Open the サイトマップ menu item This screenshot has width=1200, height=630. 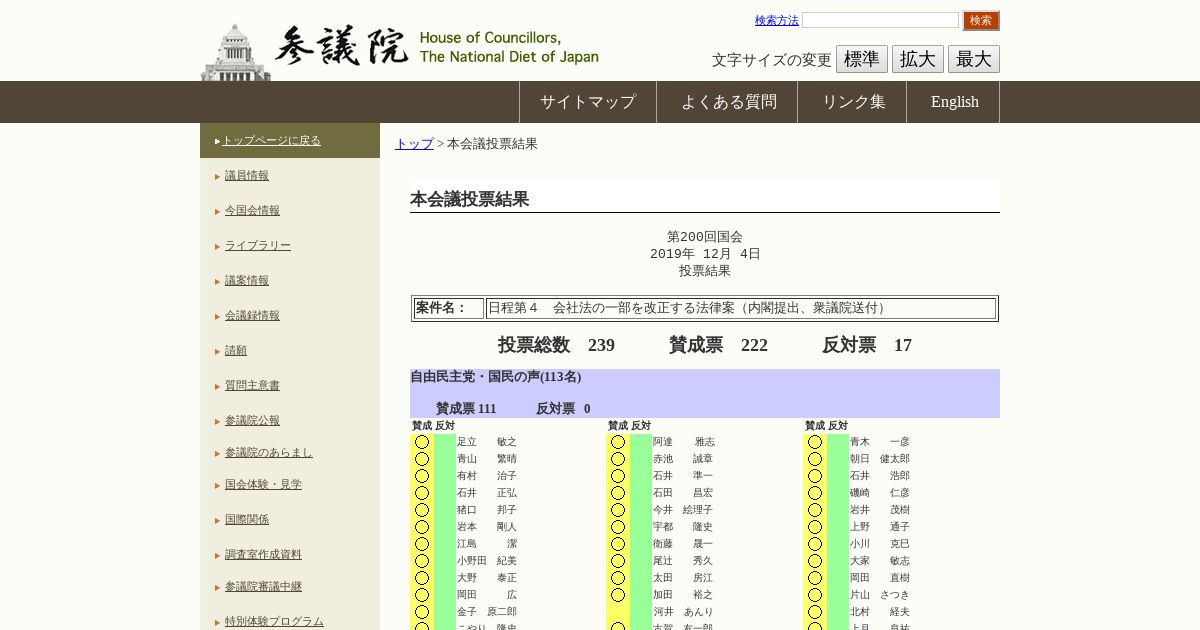(x=587, y=102)
